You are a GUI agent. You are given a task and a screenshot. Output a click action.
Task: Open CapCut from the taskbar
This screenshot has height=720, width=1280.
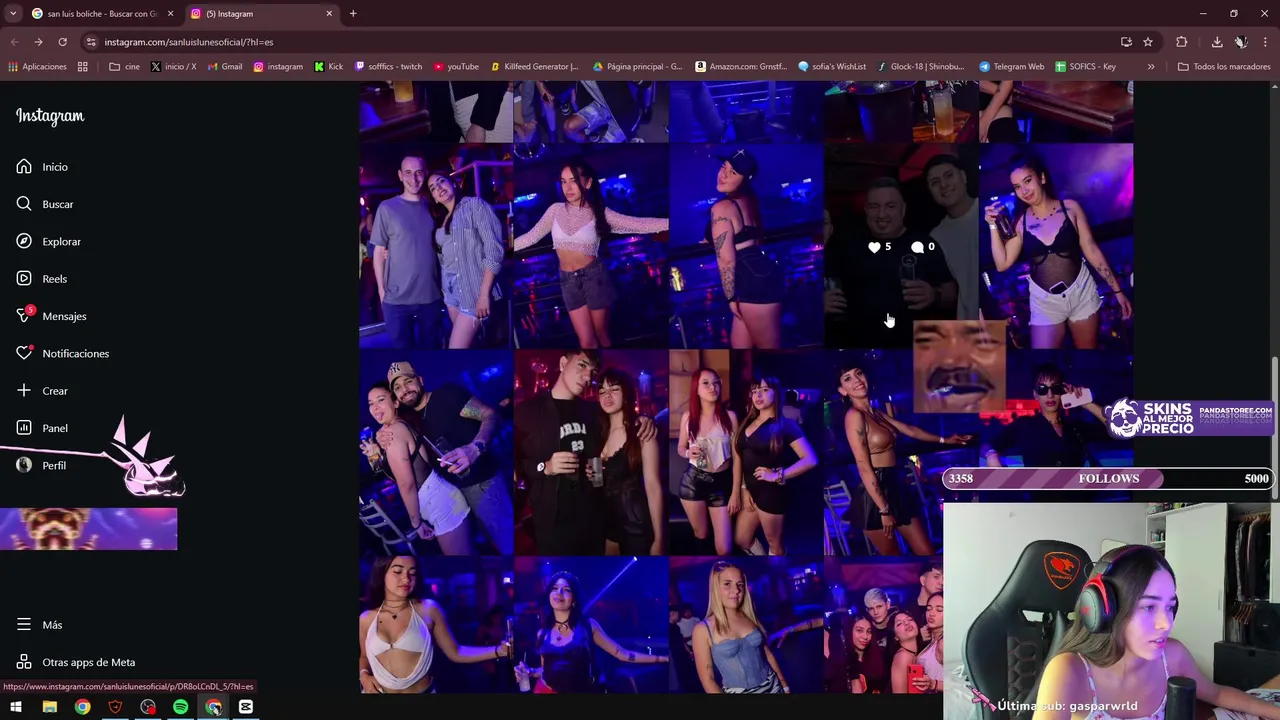(x=246, y=707)
